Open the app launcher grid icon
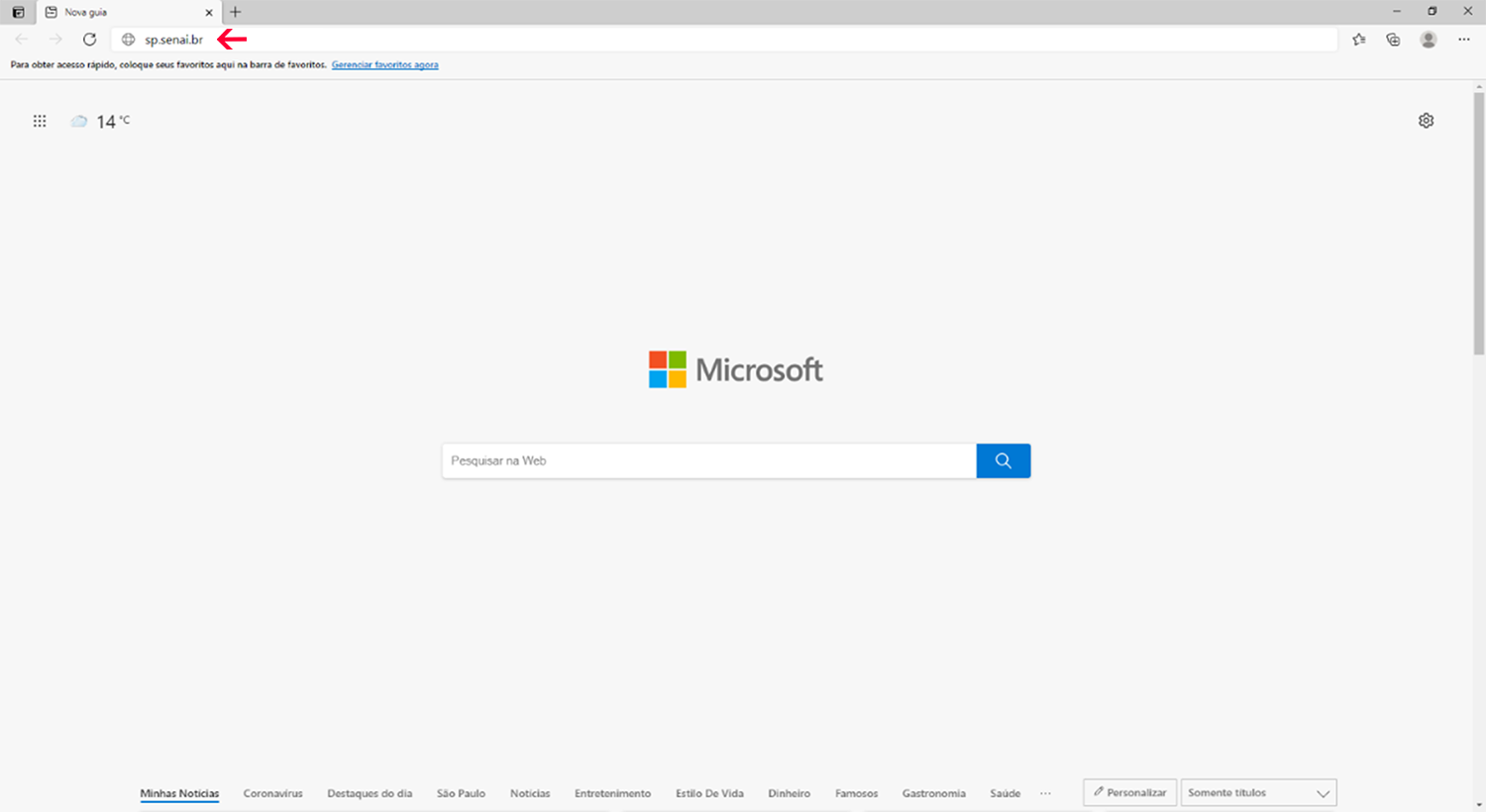Screen dimensions: 1486x812 pos(40,121)
